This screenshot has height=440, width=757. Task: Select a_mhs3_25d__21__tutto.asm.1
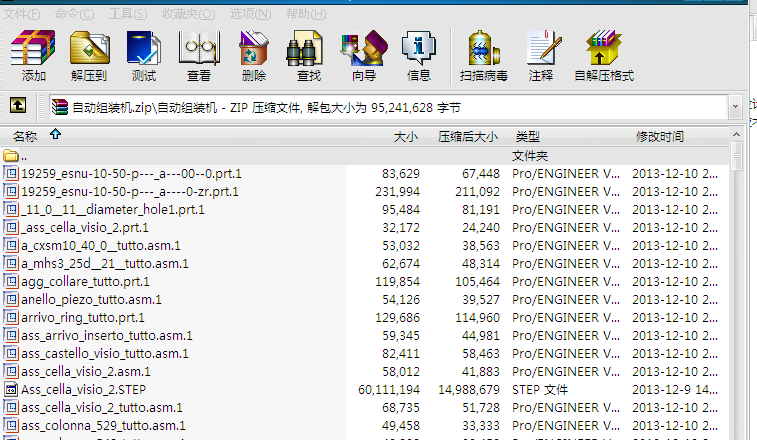[x=105, y=263]
